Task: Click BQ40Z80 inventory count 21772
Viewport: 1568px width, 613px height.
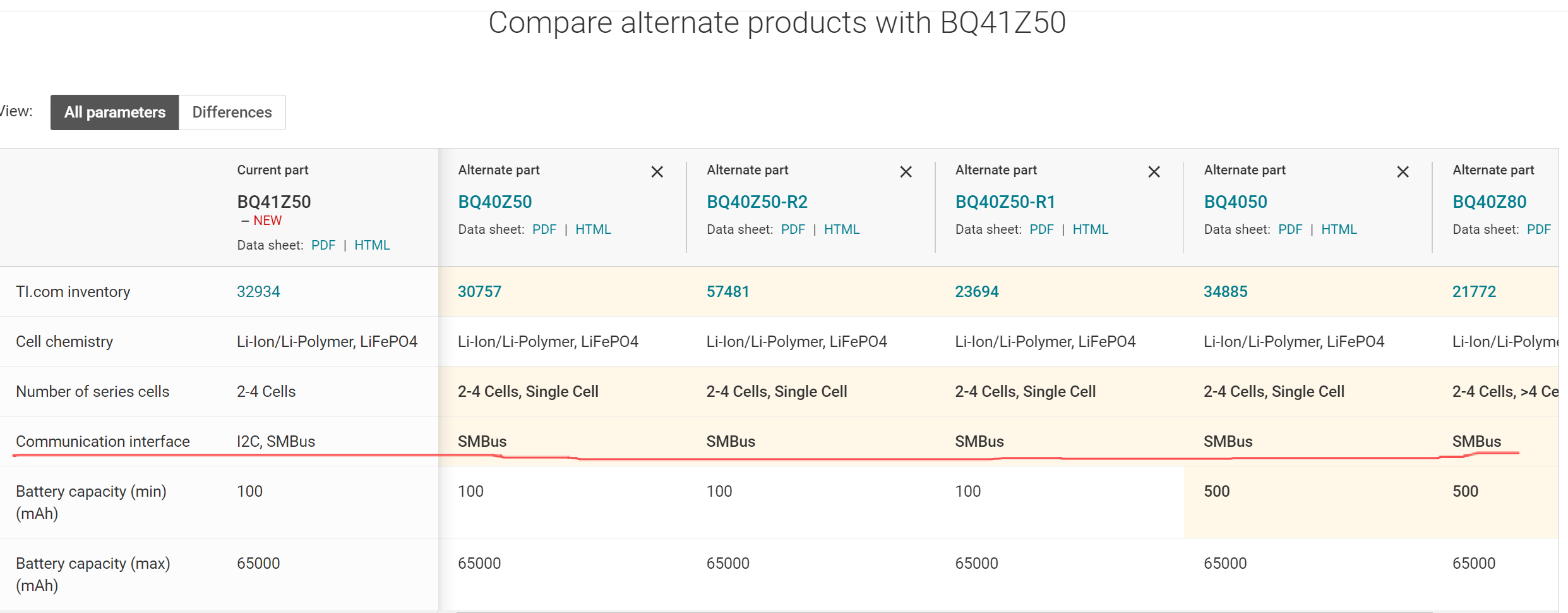Action: click(1474, 291)
